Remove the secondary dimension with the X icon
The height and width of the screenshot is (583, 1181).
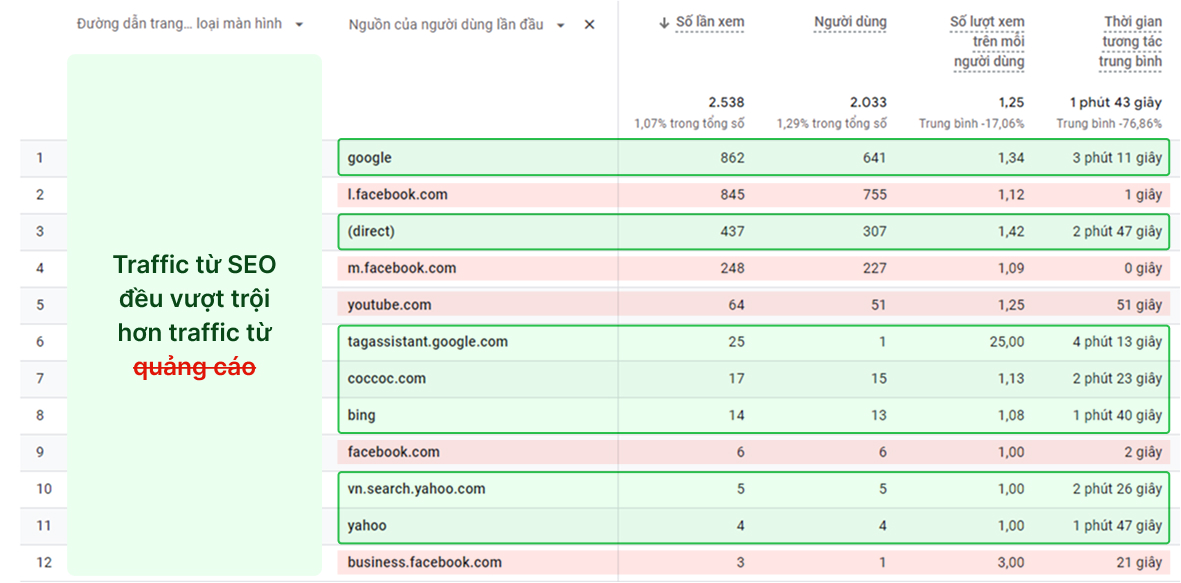pyautogui.click(x=589, y=25)
